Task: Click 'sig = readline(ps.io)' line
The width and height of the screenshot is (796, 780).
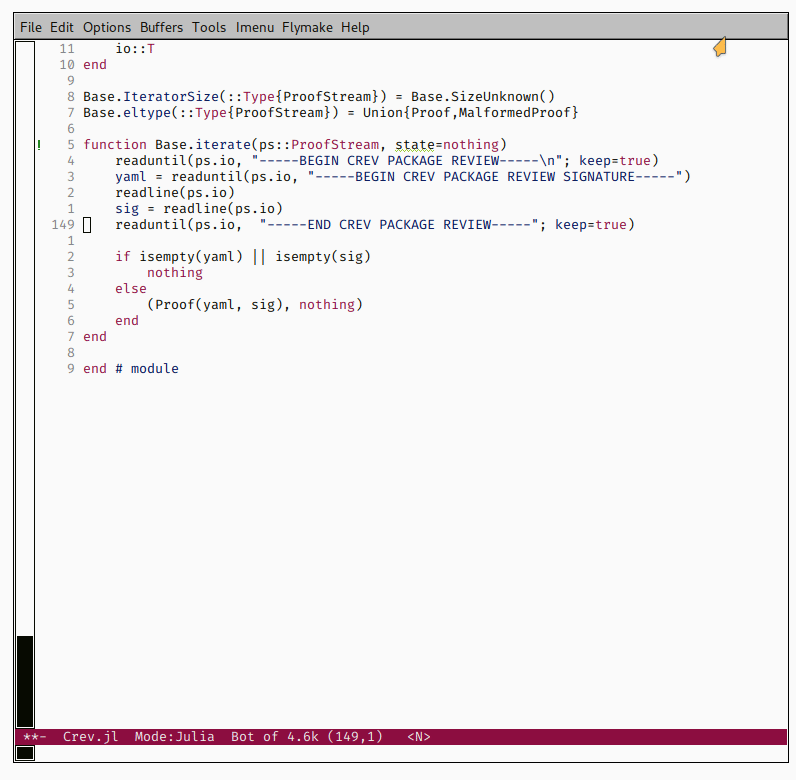Action: 198,209
